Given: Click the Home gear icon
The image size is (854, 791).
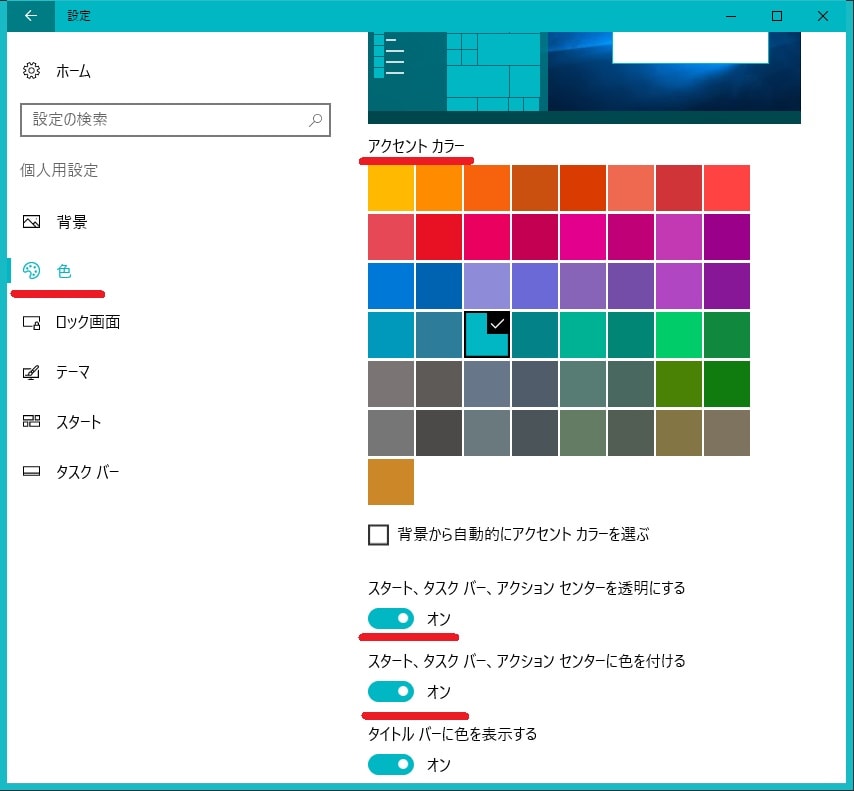Looking at the screenshot, I should [32, 71].
